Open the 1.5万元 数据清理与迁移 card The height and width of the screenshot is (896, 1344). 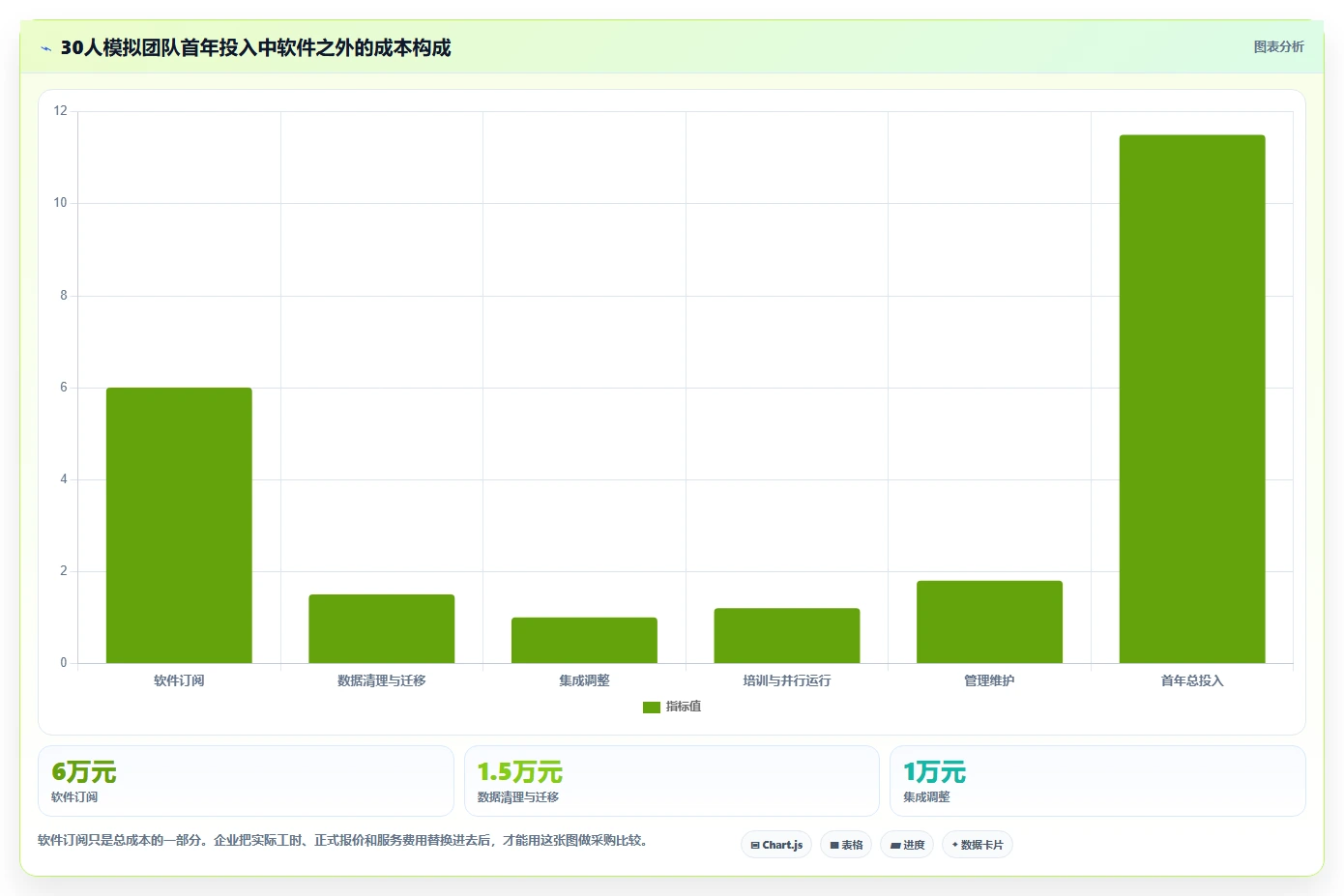point(672,781)
